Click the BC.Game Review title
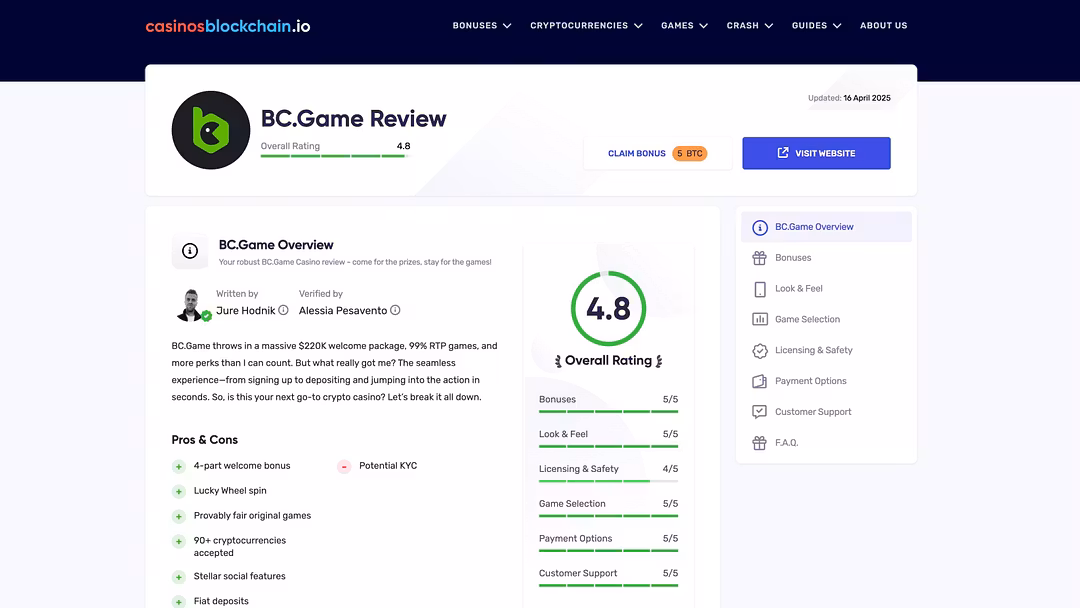 [x=353, y=118]
